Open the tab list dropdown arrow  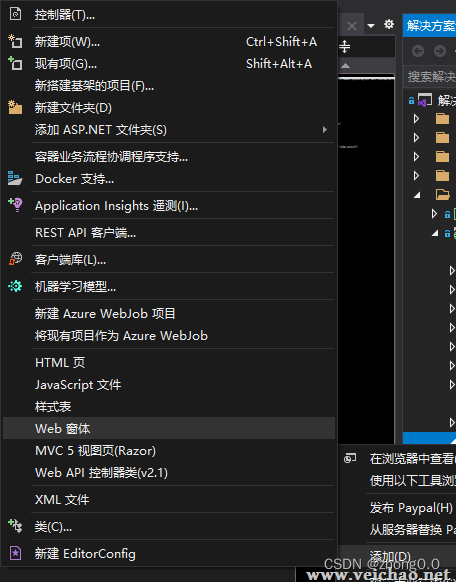click(371, 26)
